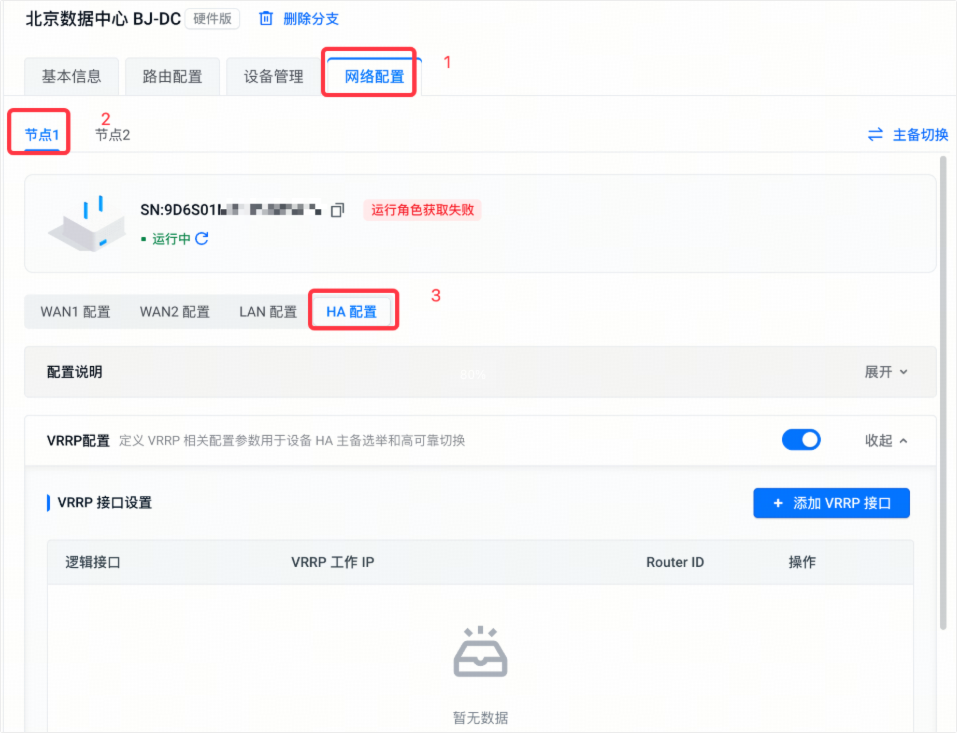Click the 添加 VRRP 接口 button

point(831,503)
